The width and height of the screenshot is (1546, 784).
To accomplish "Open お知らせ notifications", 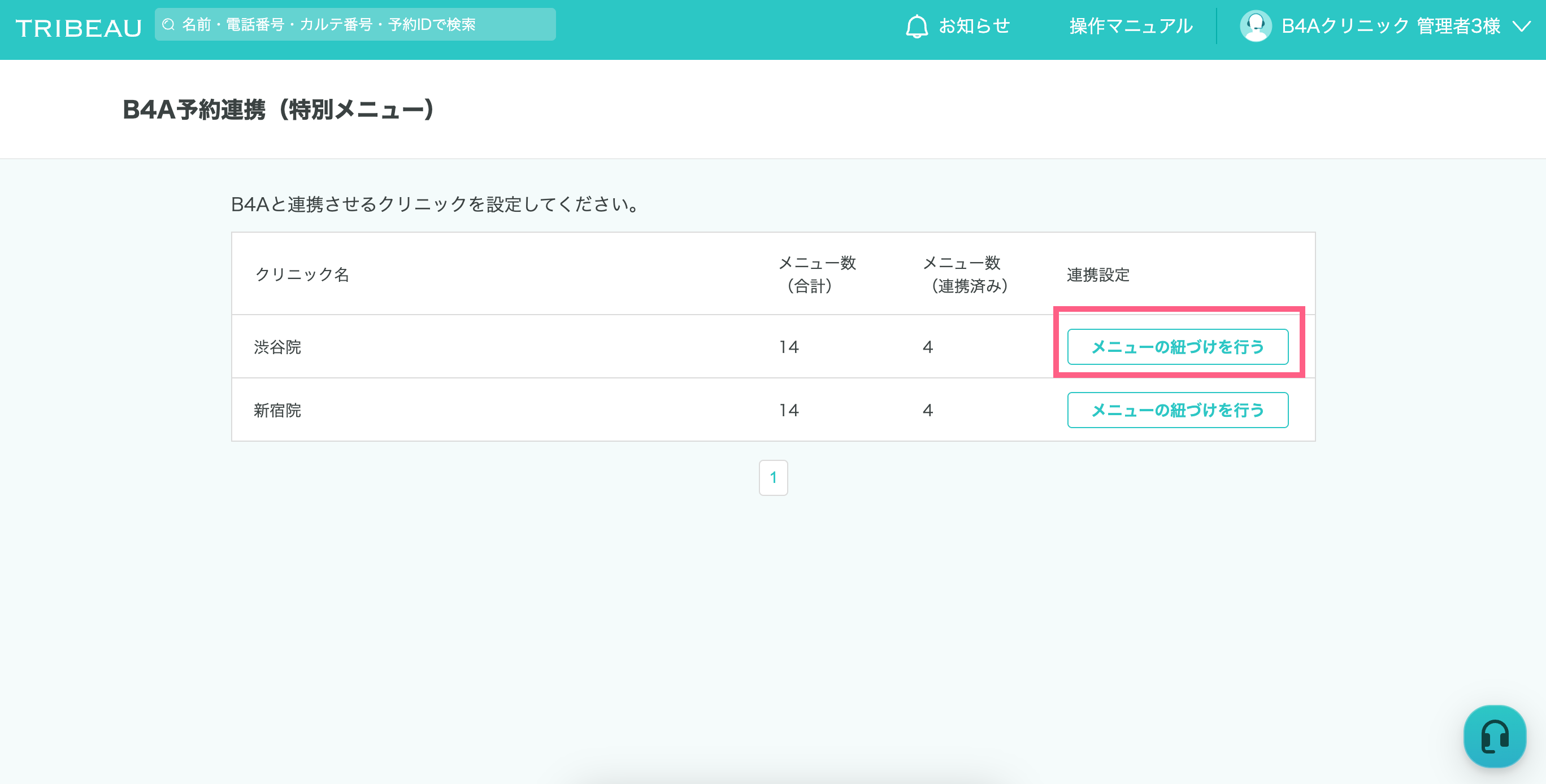I will [x=974, y=27].
